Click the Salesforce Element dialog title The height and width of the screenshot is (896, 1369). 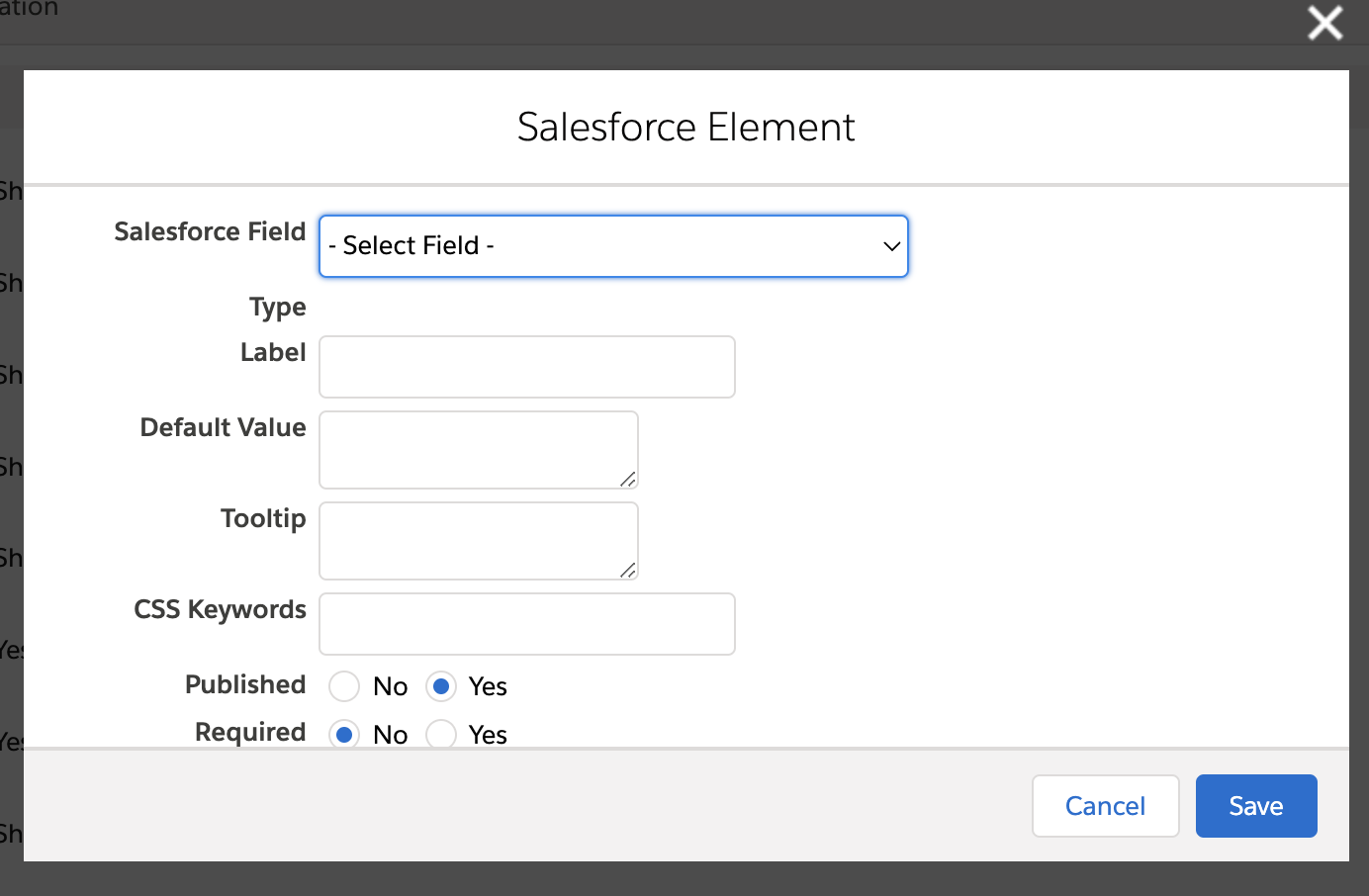coord(686,127)
